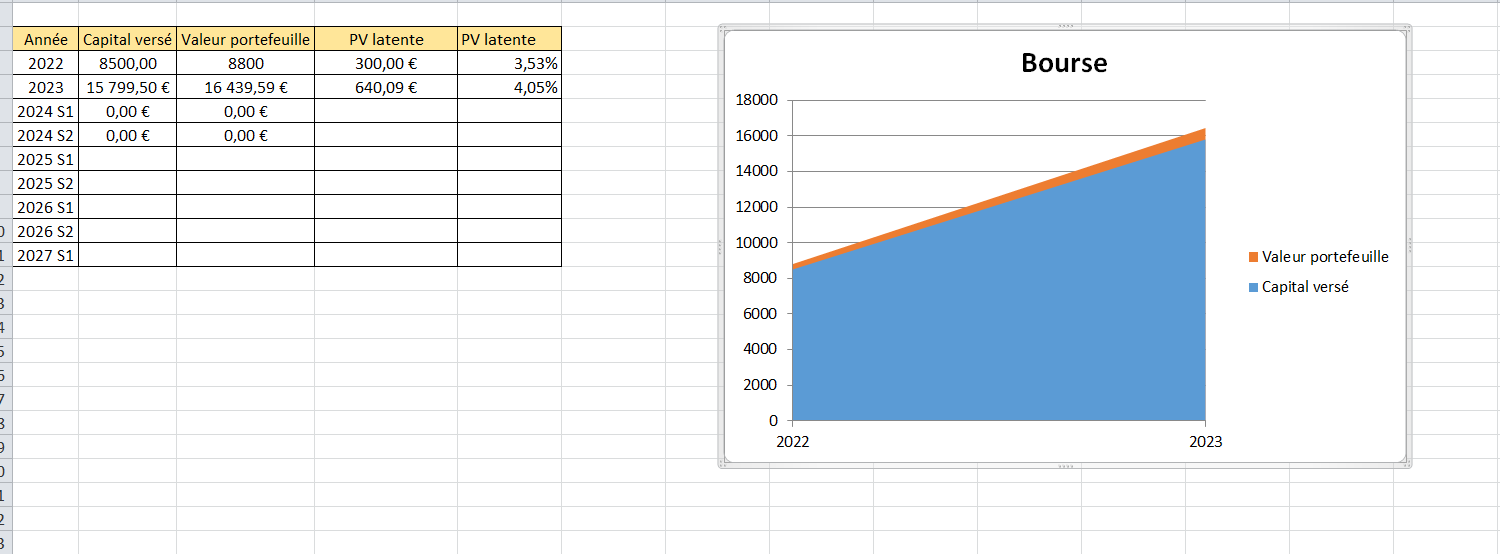This screenshot has width=1500, height=554.
Task: Click the blue Capital versé legend swatch
Action: coord(1253,288)
